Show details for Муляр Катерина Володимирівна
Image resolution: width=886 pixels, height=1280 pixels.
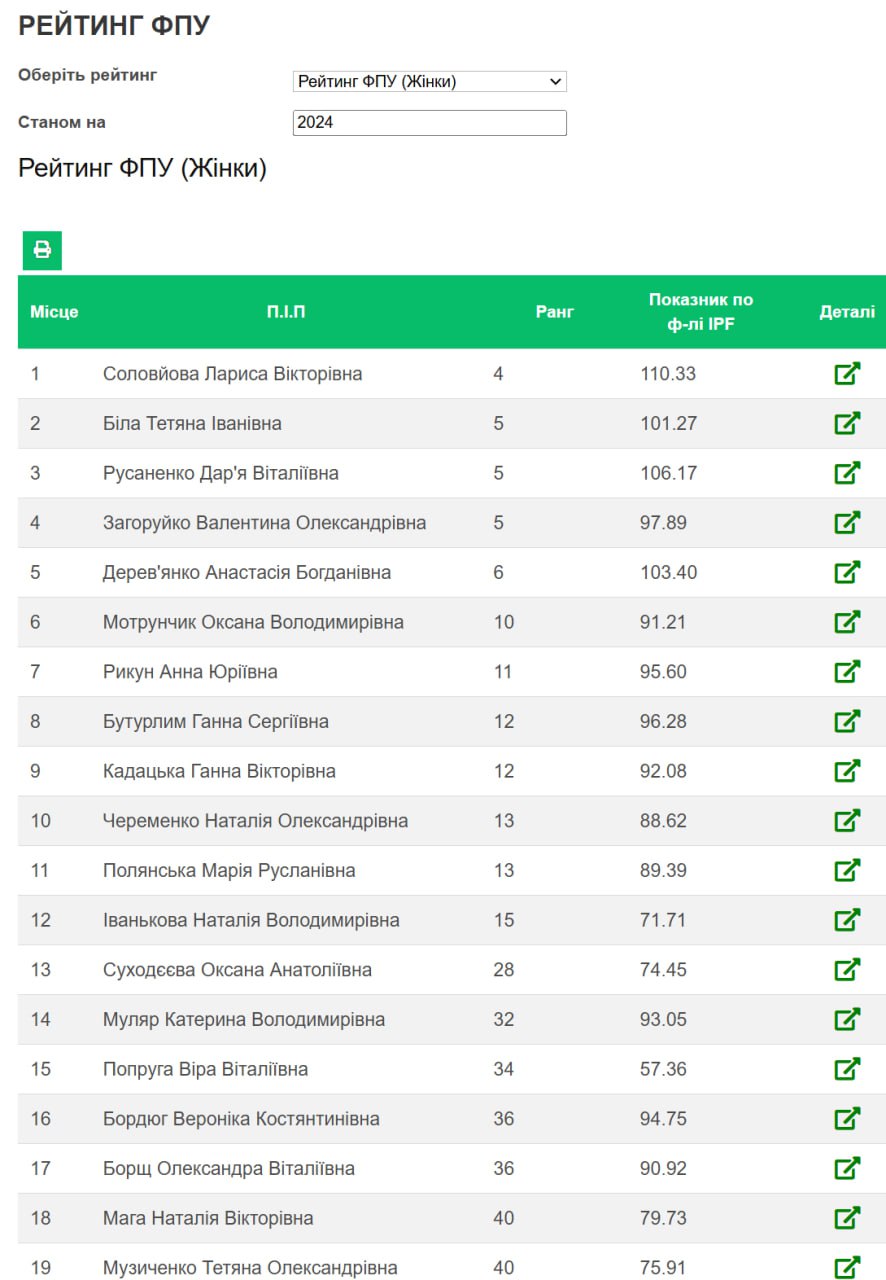tap(847, 1019)
